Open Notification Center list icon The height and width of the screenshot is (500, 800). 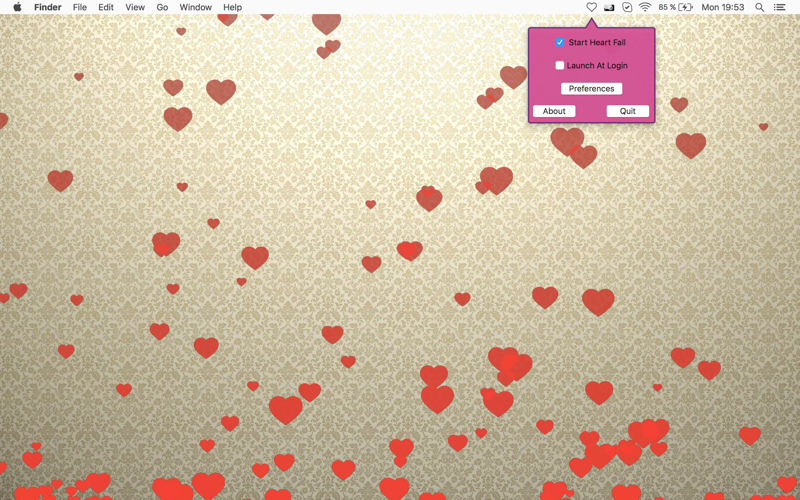point(779,7)
